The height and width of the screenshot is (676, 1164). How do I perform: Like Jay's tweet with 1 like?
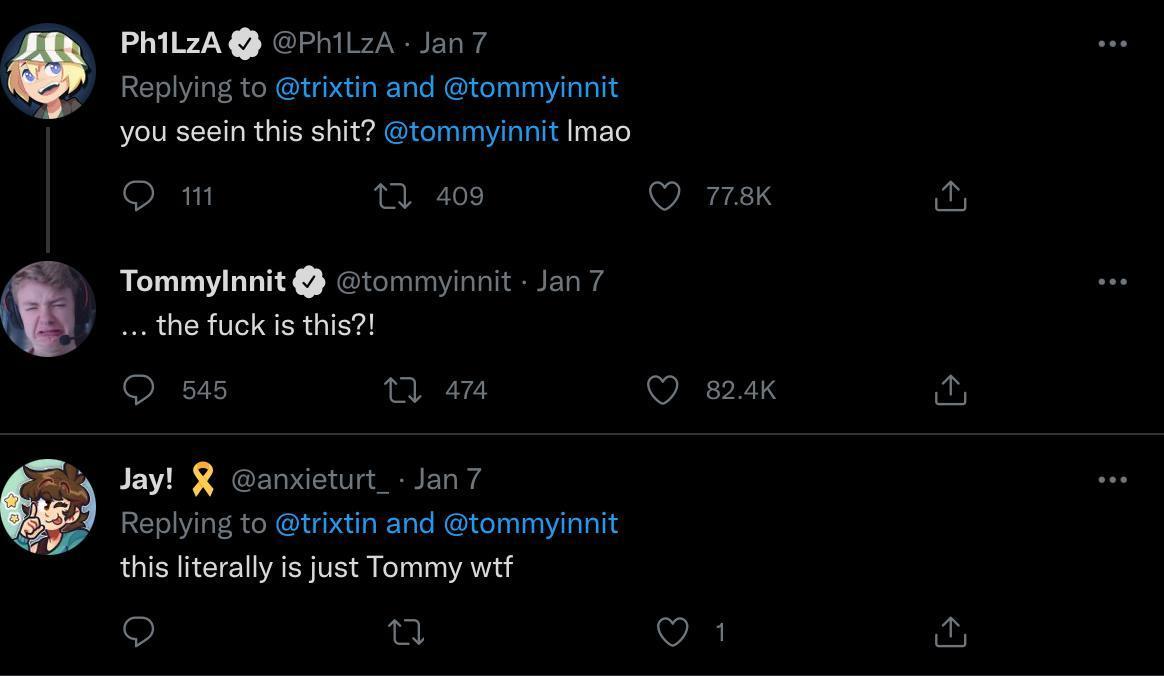(672, 632)
